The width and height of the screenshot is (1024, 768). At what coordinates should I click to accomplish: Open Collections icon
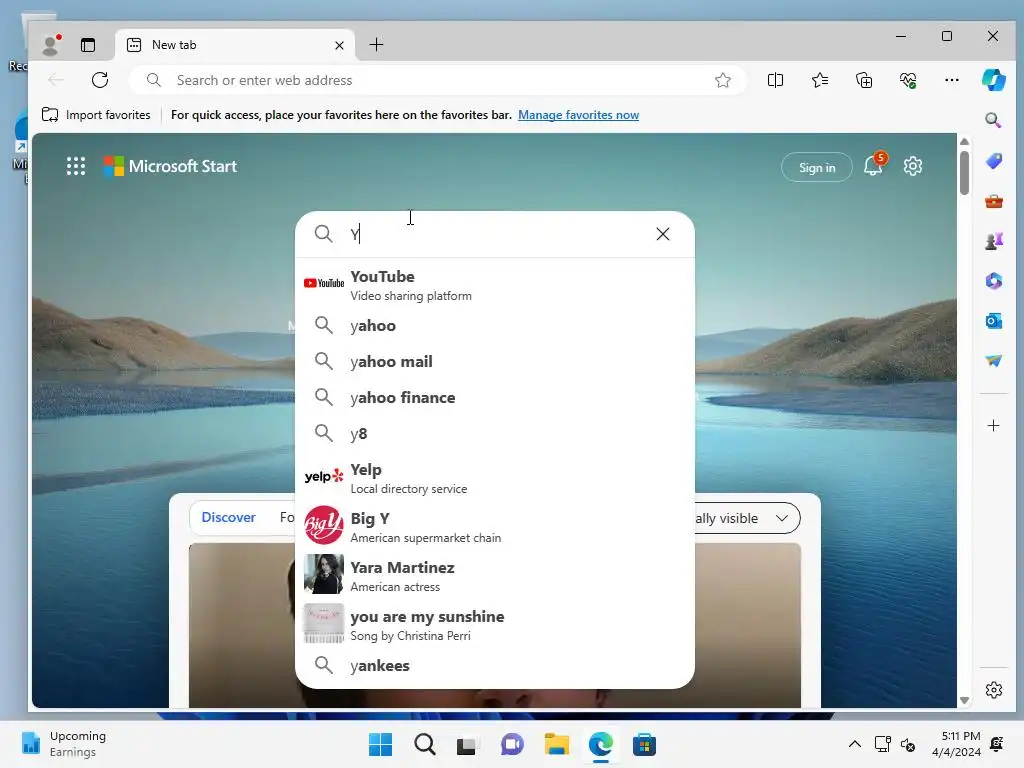tap(863, 80)
